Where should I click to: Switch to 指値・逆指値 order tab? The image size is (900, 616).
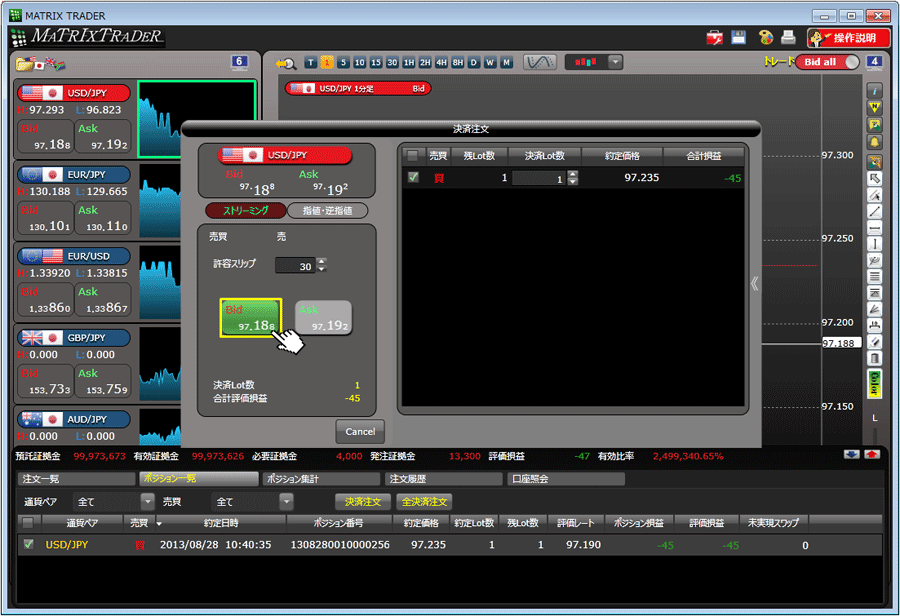(327, 211)
